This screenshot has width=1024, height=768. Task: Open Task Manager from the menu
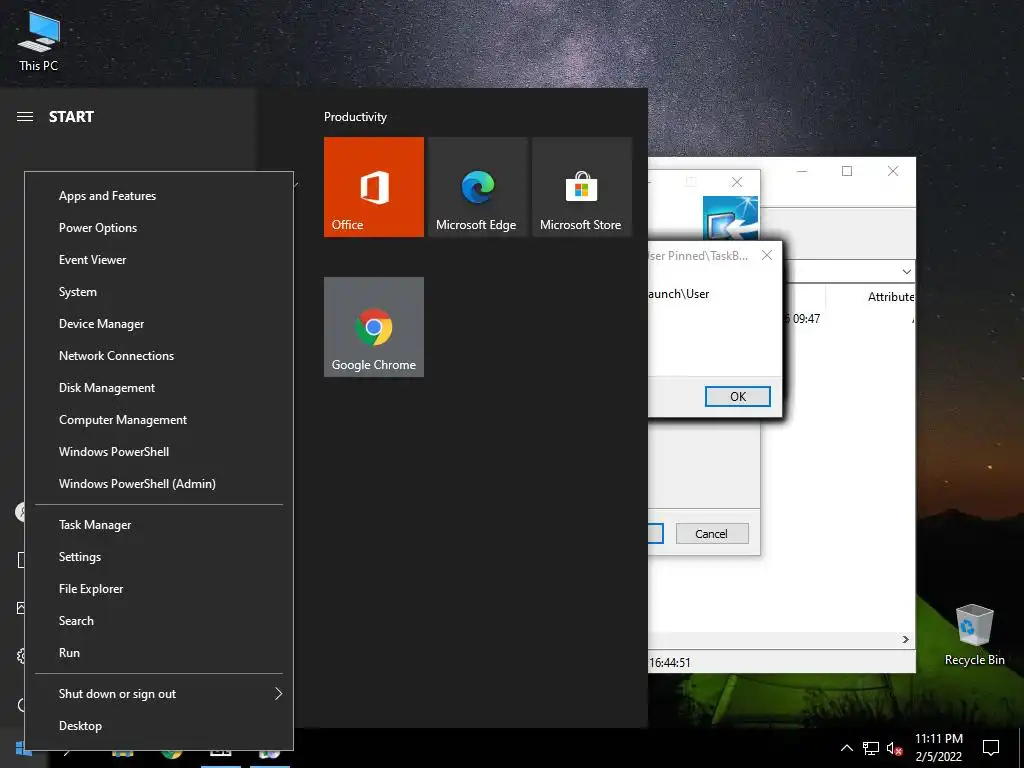[159, 525]
